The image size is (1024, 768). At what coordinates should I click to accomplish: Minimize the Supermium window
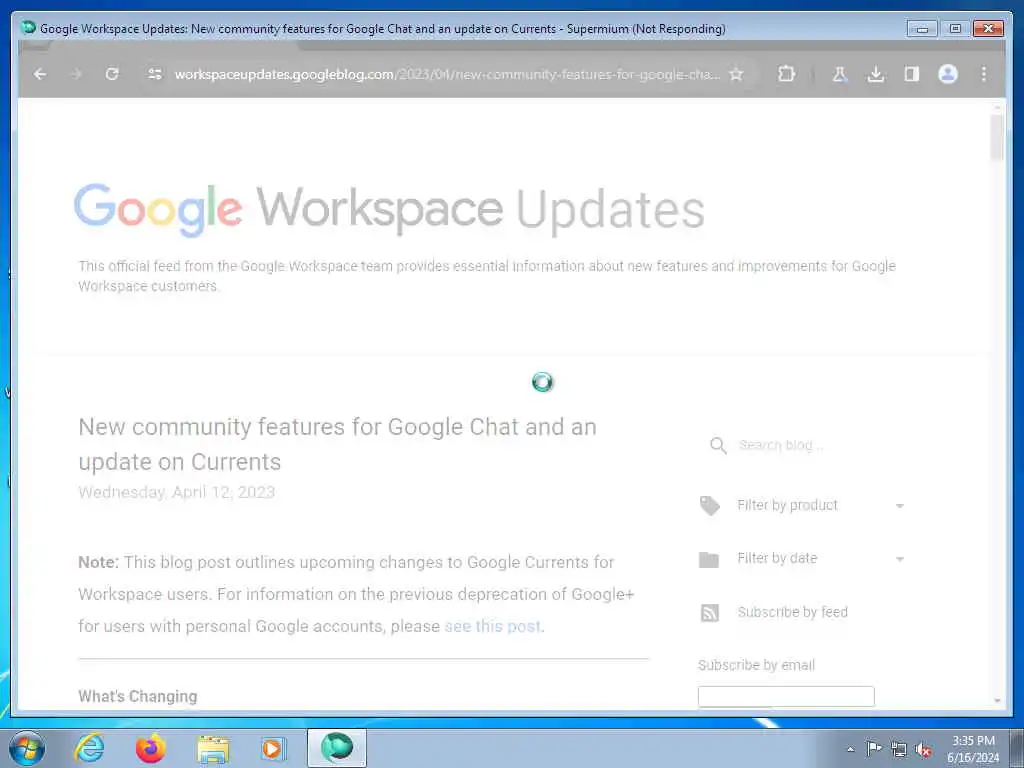(922, 29)
